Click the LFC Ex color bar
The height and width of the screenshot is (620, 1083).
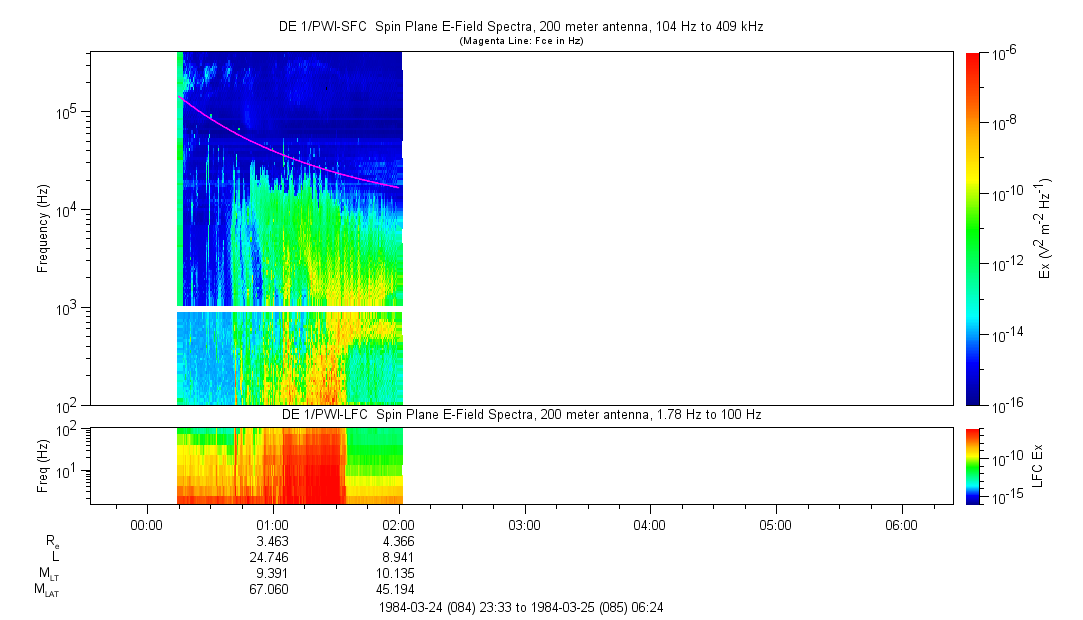tap(974, 465)
